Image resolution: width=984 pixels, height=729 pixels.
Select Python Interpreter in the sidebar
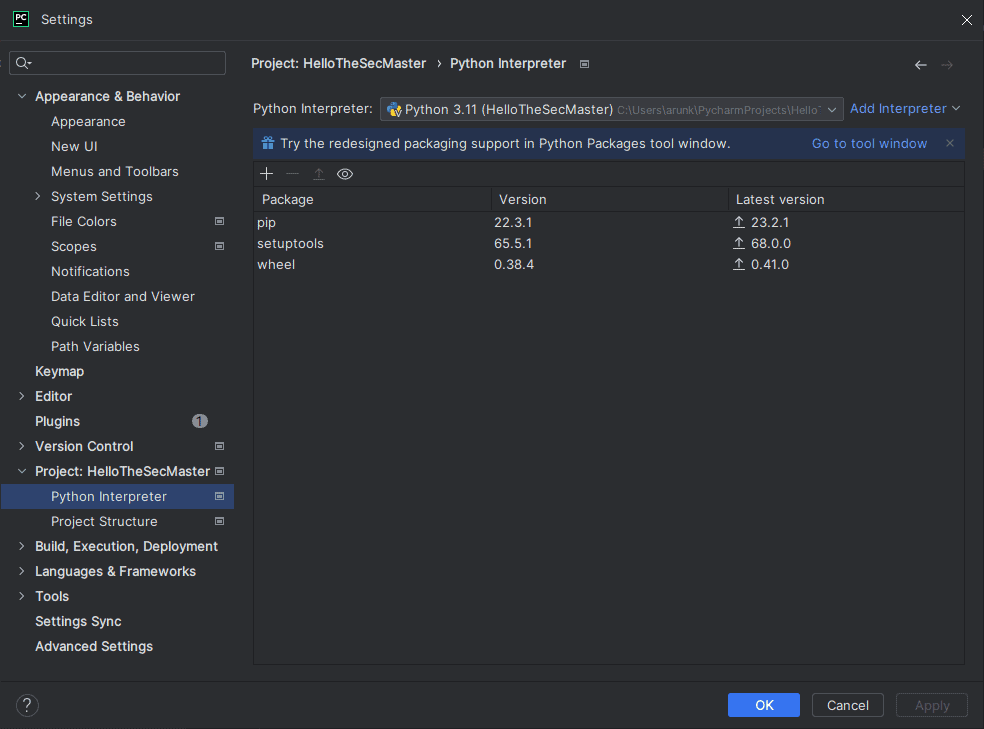click(x=117, y=496)
